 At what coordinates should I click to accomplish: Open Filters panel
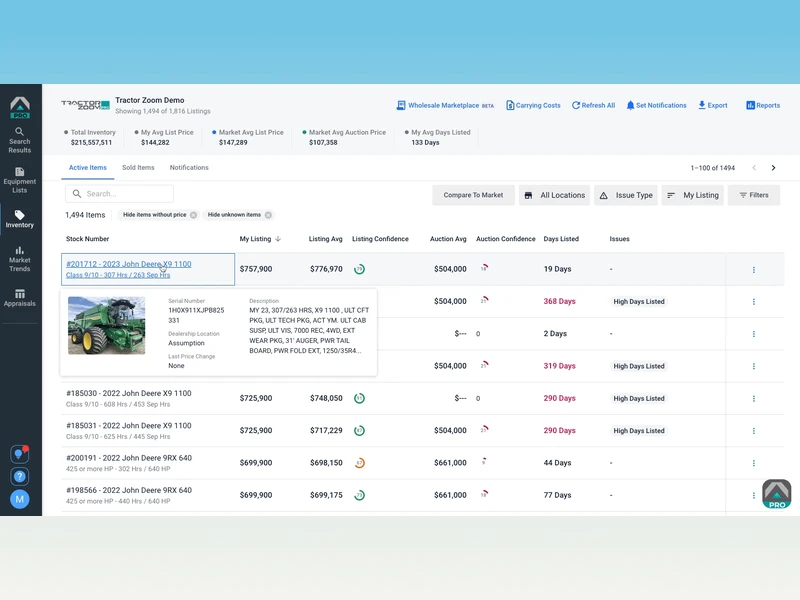pyautogui.click(x=754, y=195)
